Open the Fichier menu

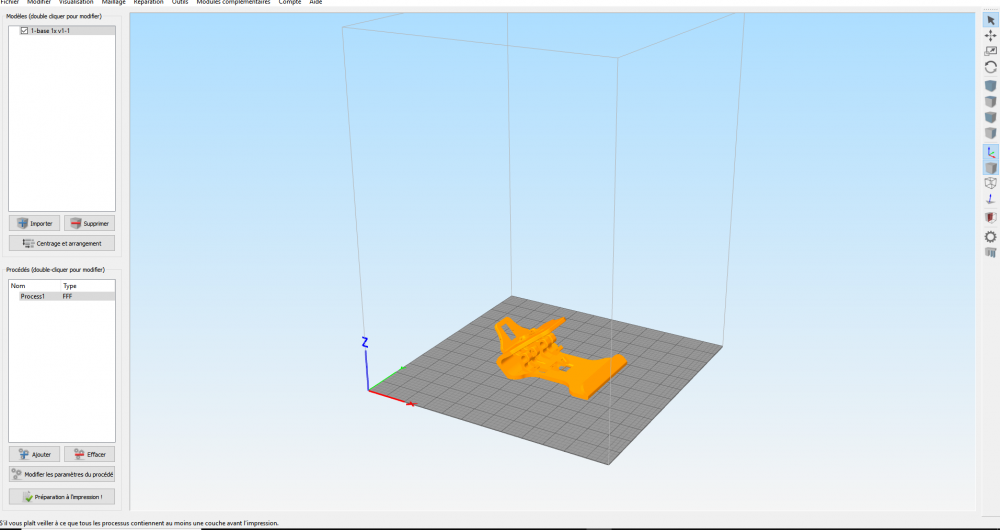[x=10, y=3]
